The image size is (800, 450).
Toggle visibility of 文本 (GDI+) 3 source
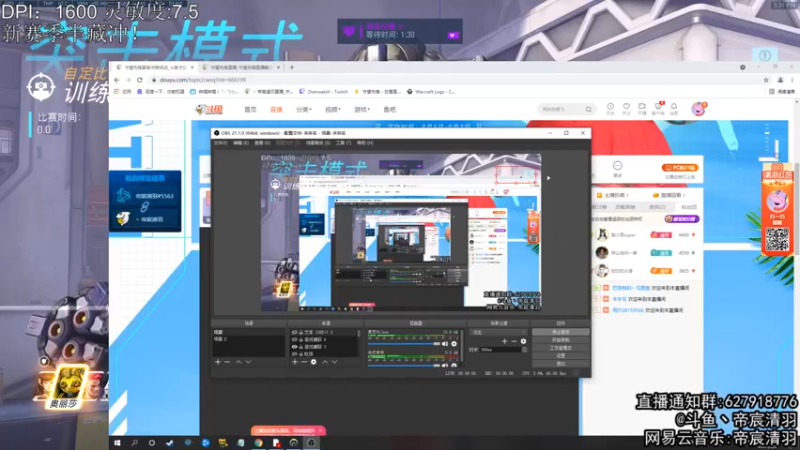point(294,332)
